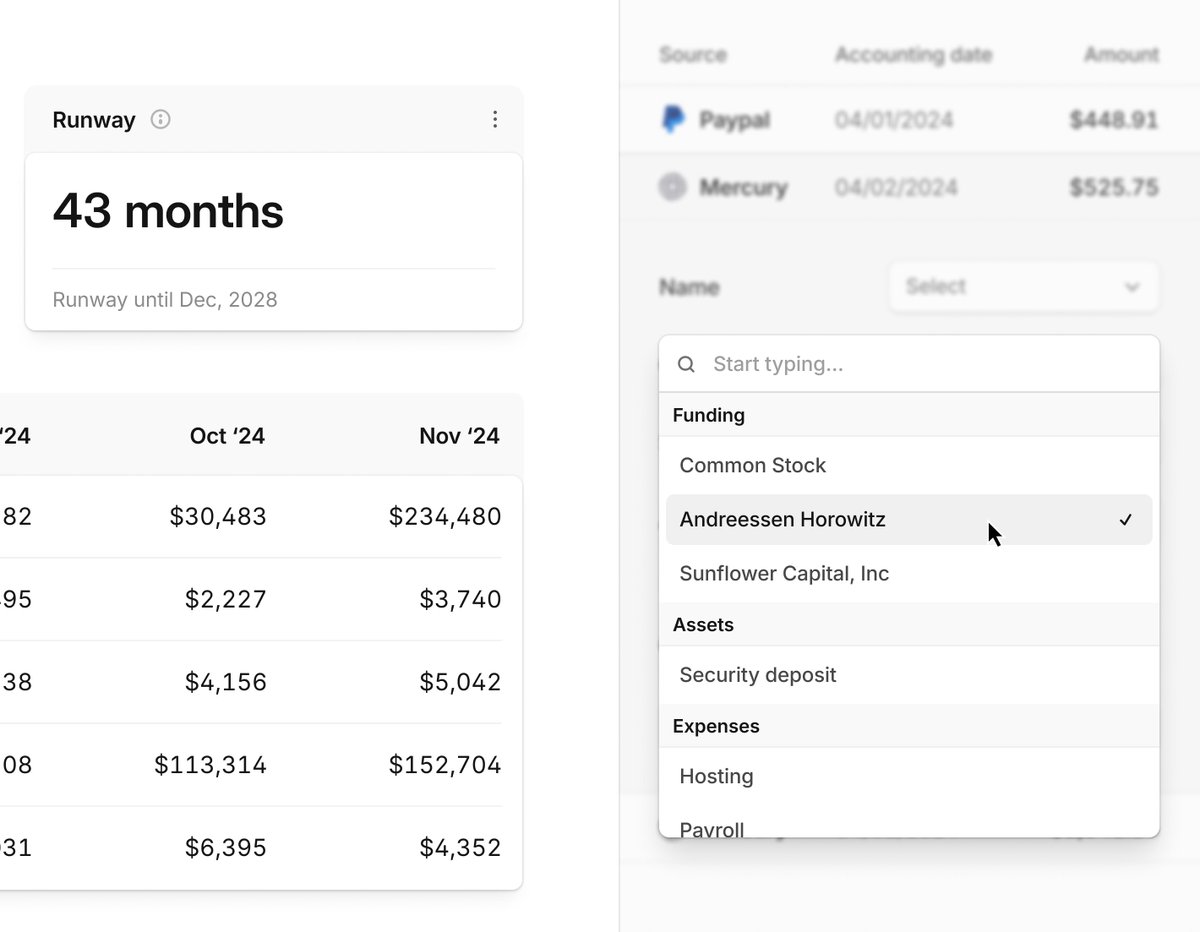The width and height of the screenshot is (1200, 932).
Task: Click the 04/01/2024 accounting date
Action: pyautogui.click(x=894, y=121)
